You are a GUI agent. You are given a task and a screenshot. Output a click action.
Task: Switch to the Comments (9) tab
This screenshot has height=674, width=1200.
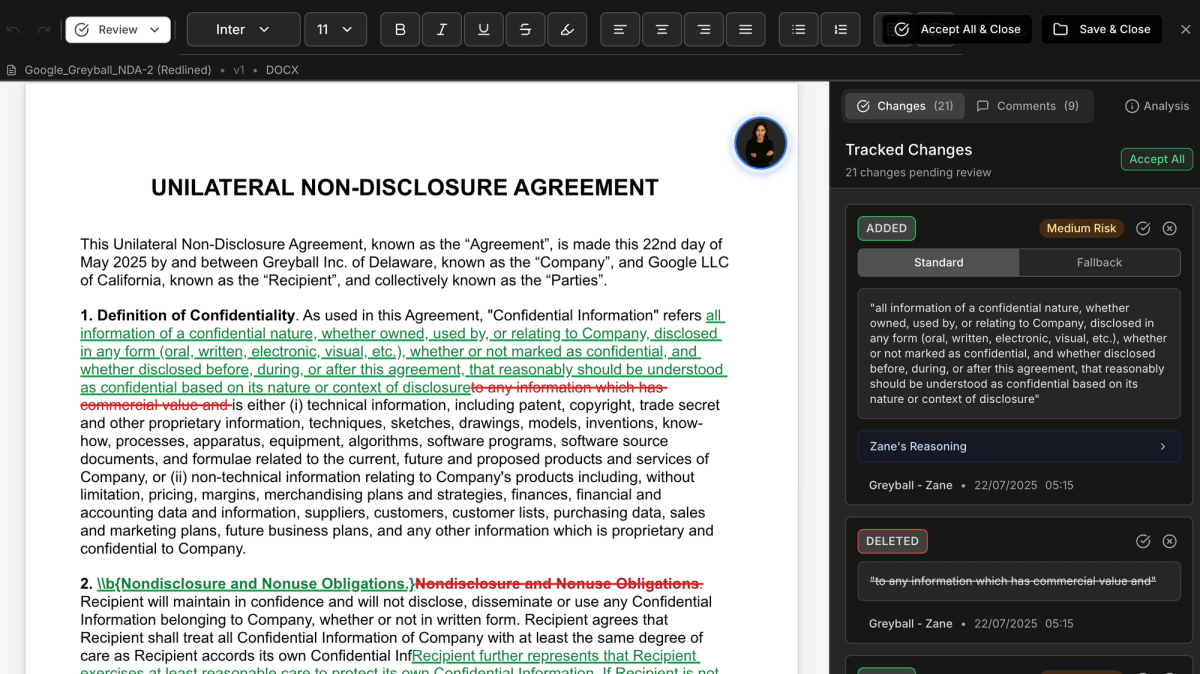pos(1028,106)
